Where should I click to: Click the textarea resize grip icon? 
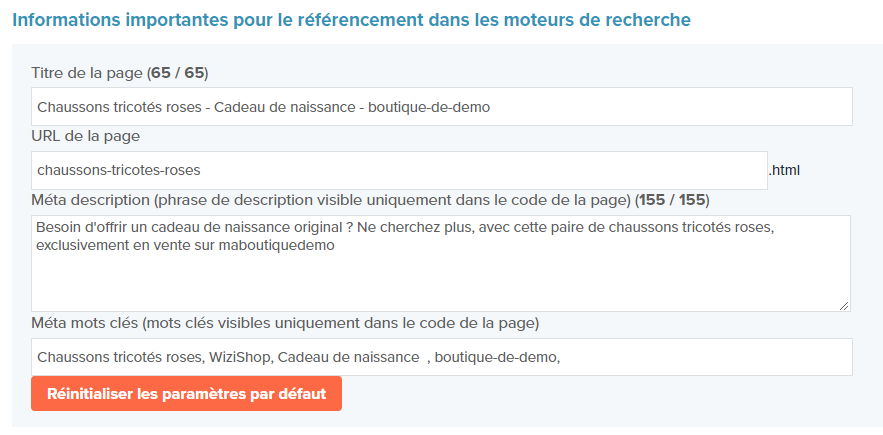(843, 305)
